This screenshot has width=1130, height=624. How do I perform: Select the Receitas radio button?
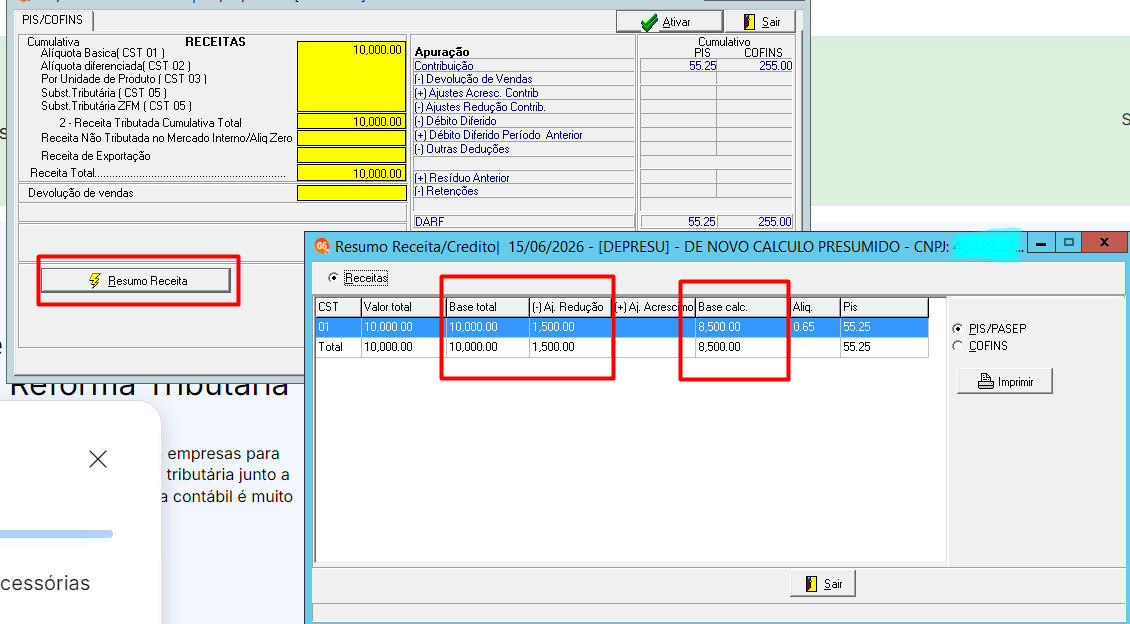coord(333,277)
